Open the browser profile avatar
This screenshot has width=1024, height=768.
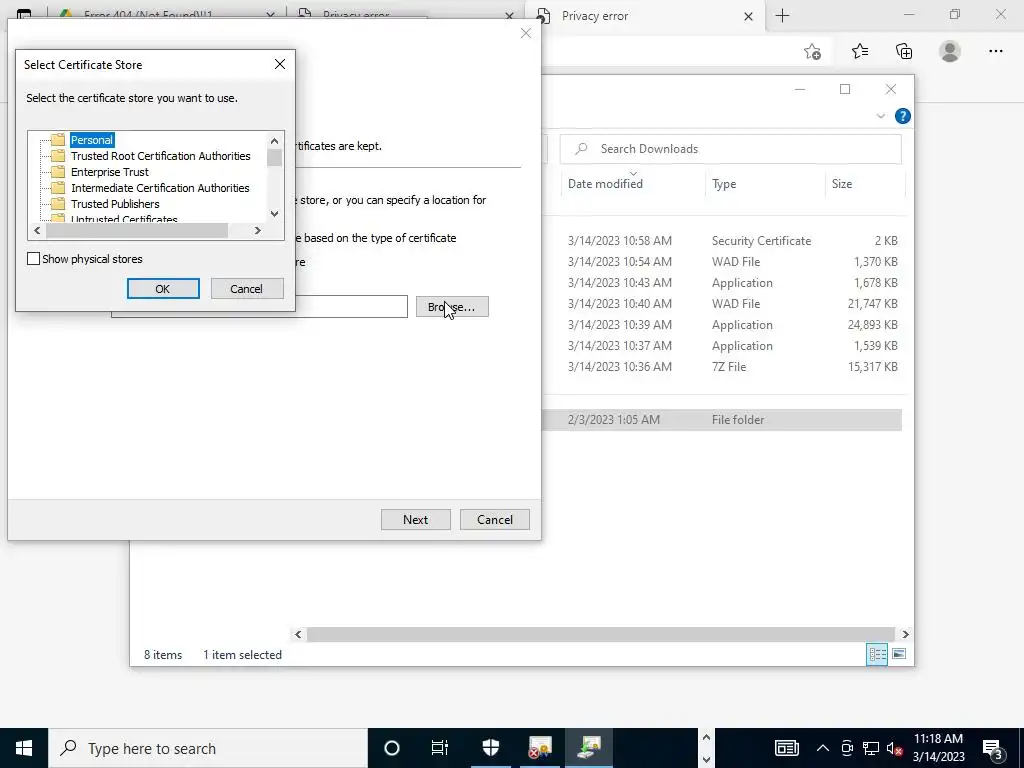(950, 51)
